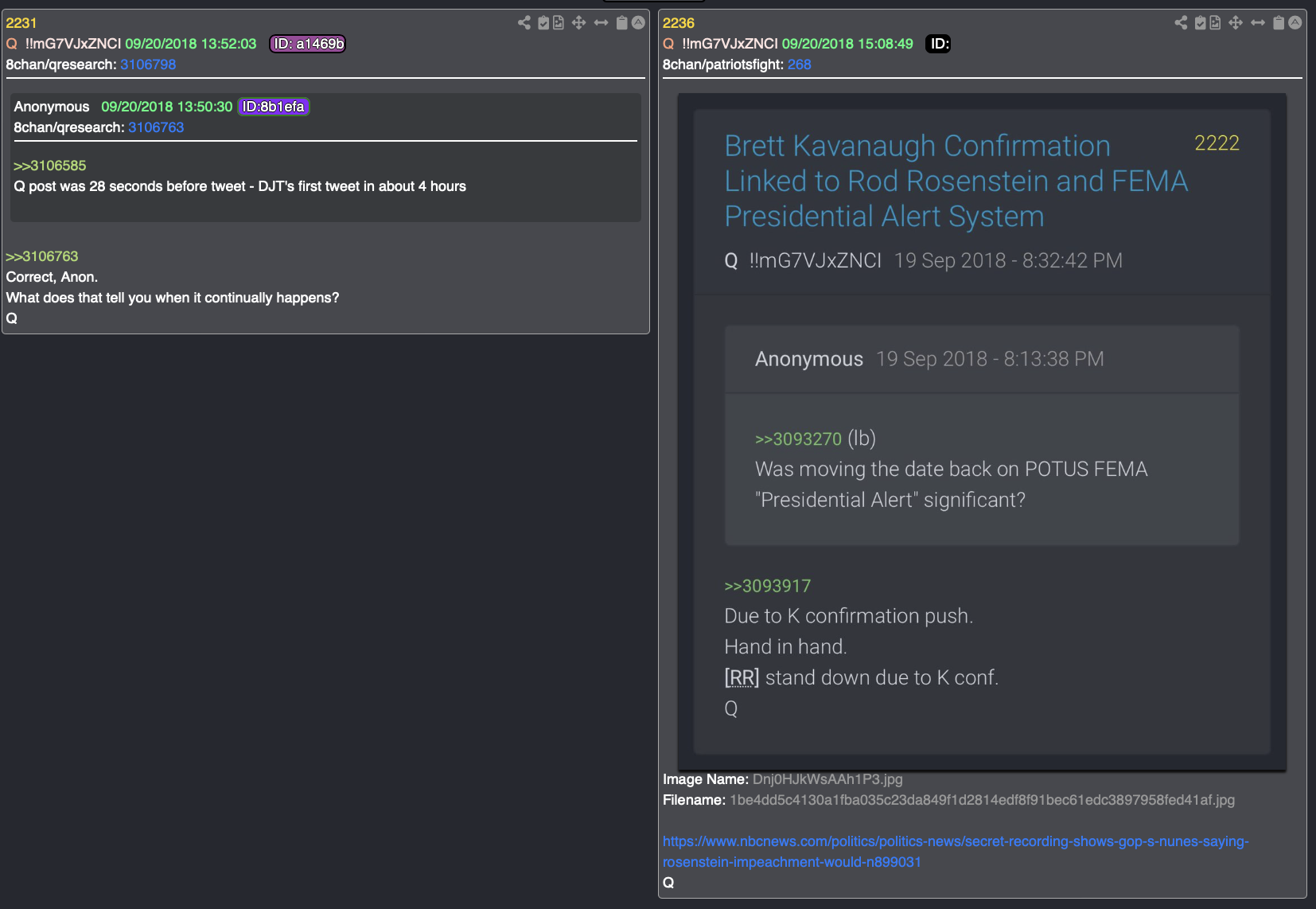Click horizontal double-arrow icon on post 2236
Viewport: 1316px width, 909px height.
(1258, 23)
